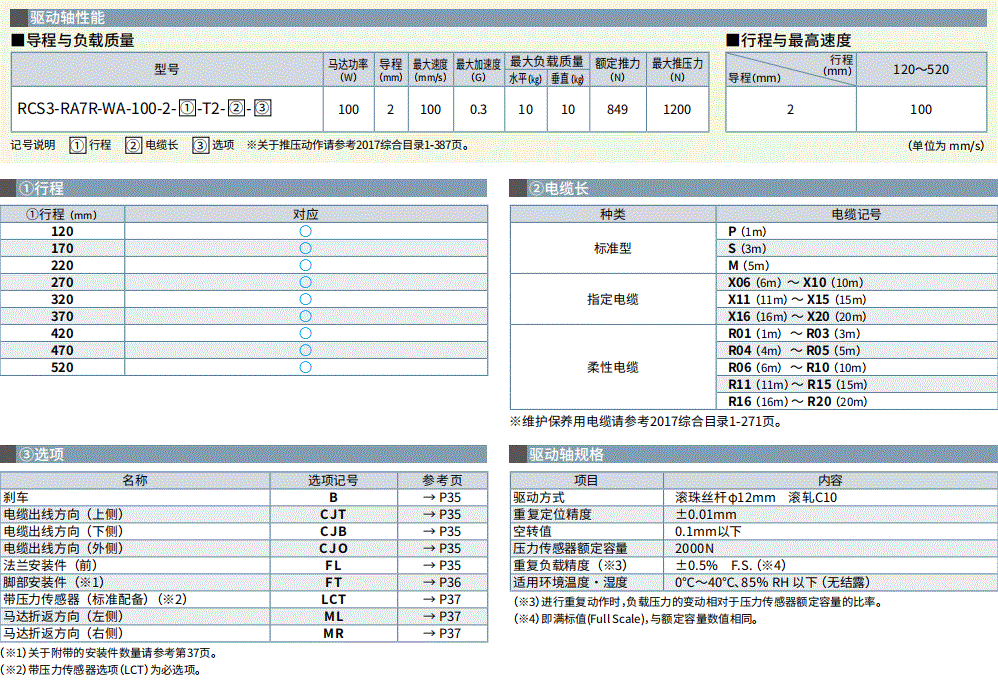Click the R01 (1m) ~ R03 (3m) entry
Viewport: 998px width, 695px height.
(794, 333)
